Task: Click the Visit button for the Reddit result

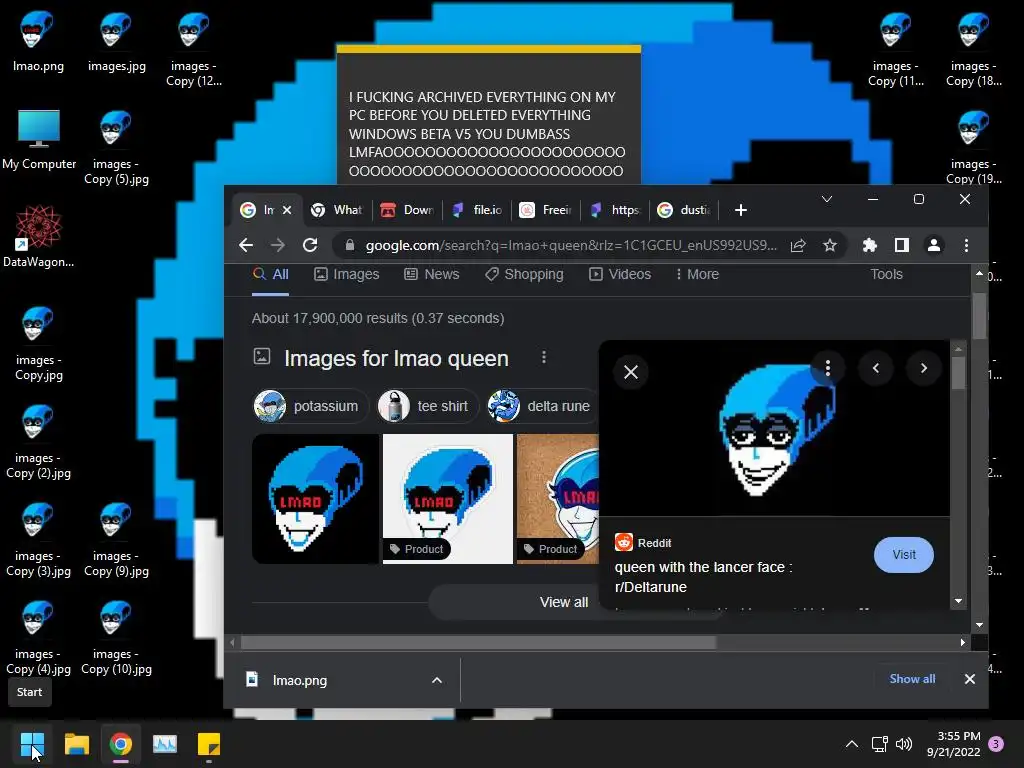Action: (904, 555)
